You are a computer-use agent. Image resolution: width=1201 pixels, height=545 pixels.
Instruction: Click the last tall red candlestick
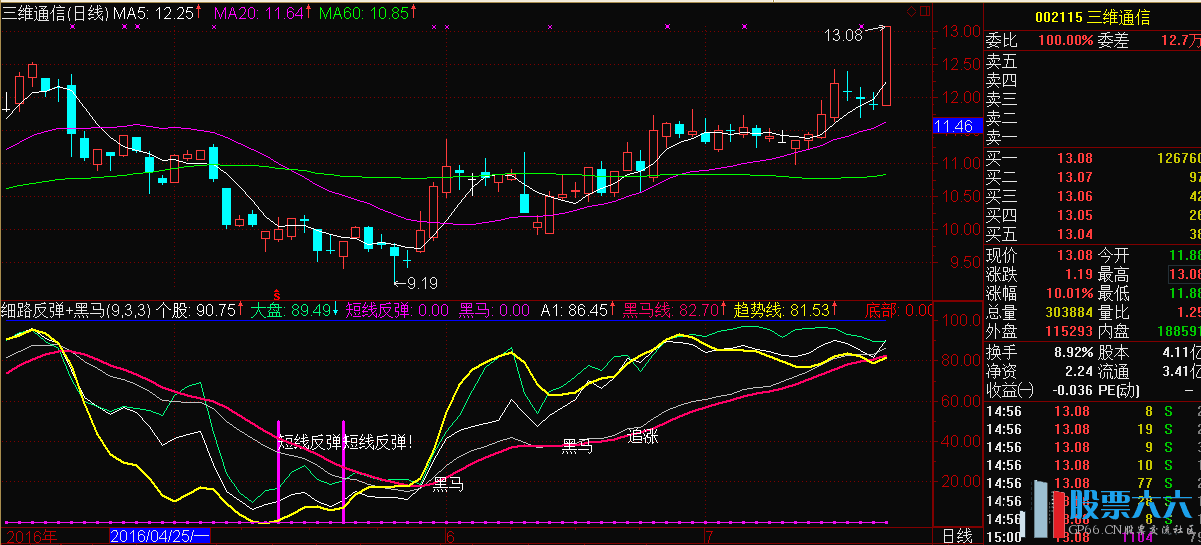pyautogui.click(x=886, y=66)
